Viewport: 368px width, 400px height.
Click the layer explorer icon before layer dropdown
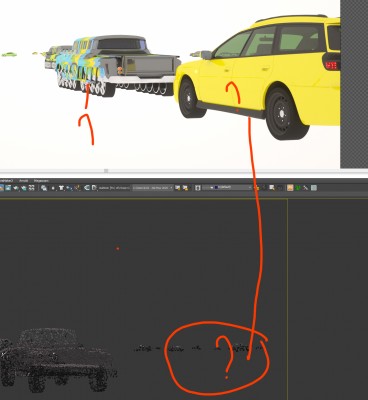click(198, 188)
